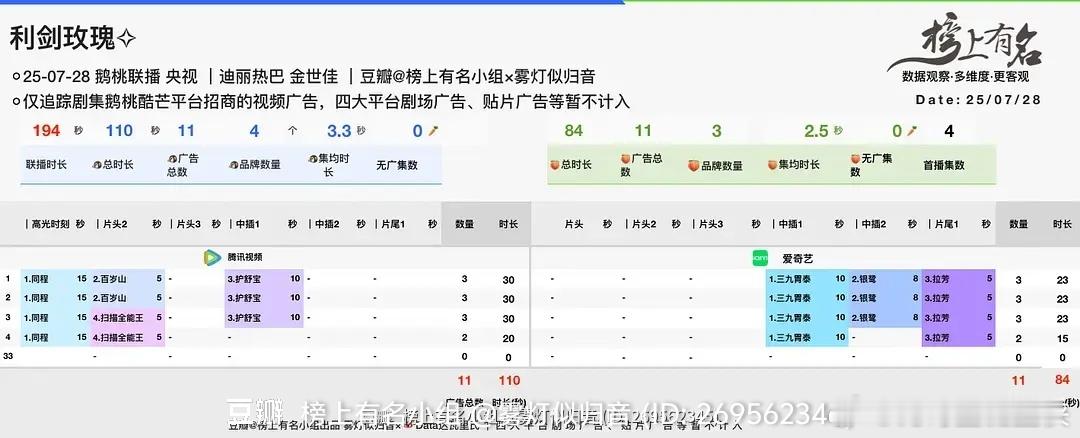Viewport: 1080px width, 438px height.
Task: Select 3.拉芳 cell in row 3
Action: pyautogui.click(x=959, y=318)
